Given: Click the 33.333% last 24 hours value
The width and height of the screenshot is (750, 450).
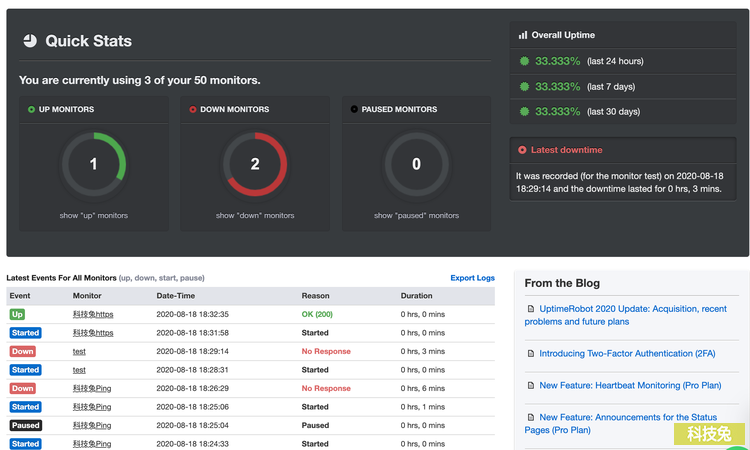Looking at the screenshot, I should (x=558, y=61).
